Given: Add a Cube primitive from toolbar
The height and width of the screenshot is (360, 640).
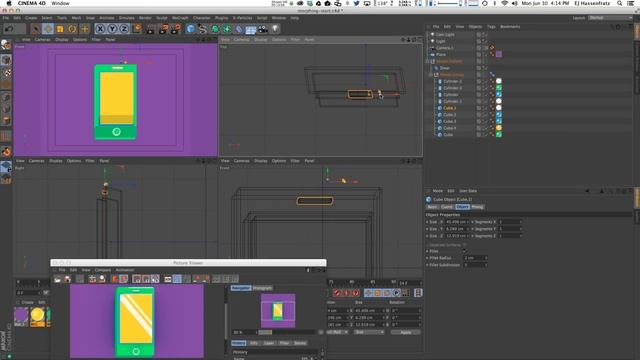Looking at the screenshot, I should [x=191, y=29].
